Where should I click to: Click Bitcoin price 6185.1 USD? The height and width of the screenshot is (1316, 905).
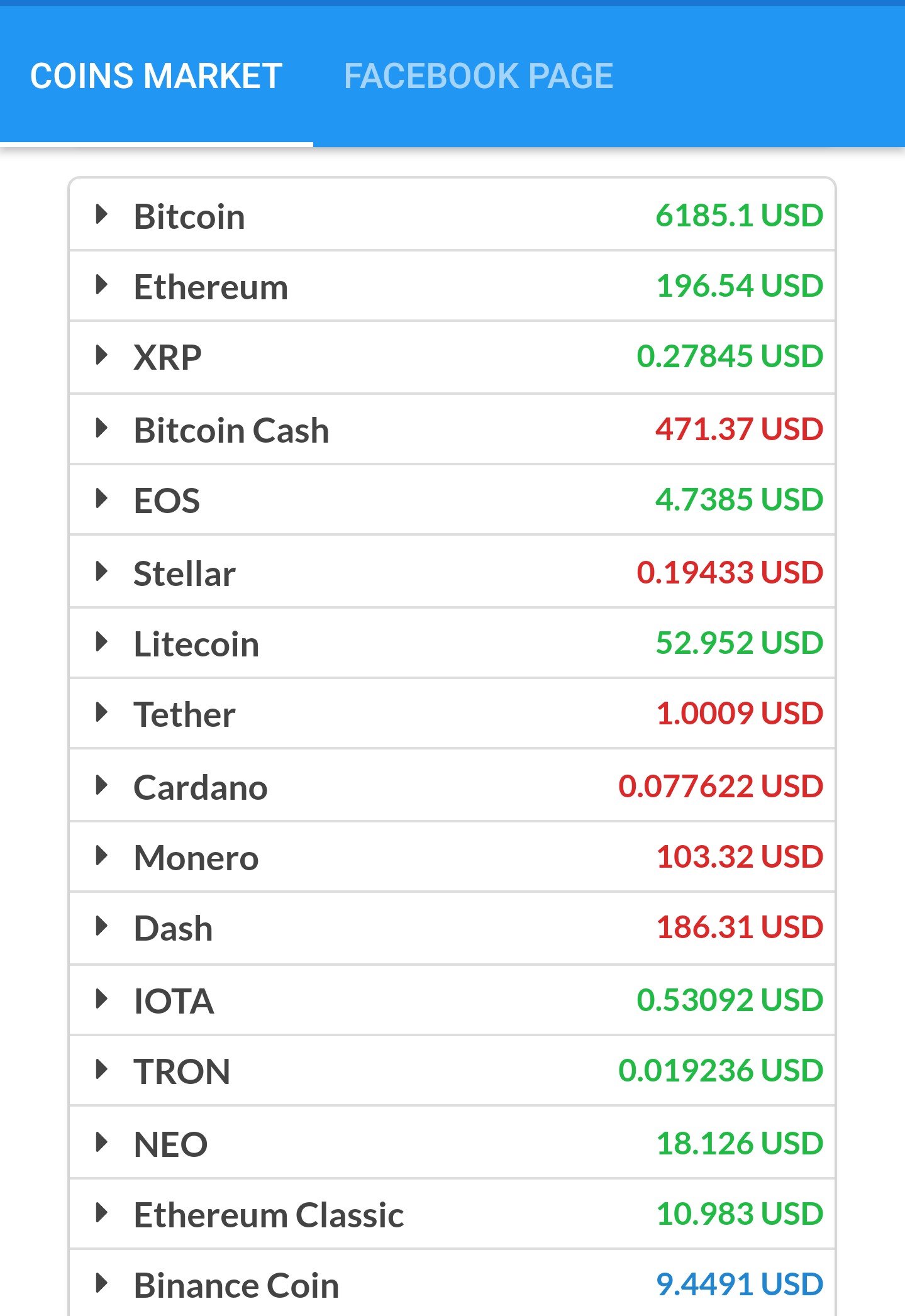point(739,215)
